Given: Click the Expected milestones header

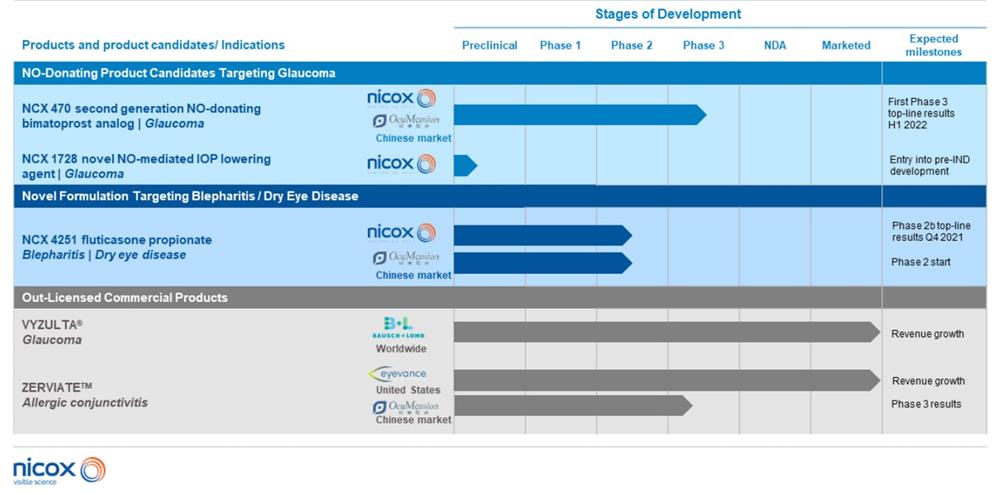Looking at the screenshot, I should pyautogui.click(x=934, y=45).
